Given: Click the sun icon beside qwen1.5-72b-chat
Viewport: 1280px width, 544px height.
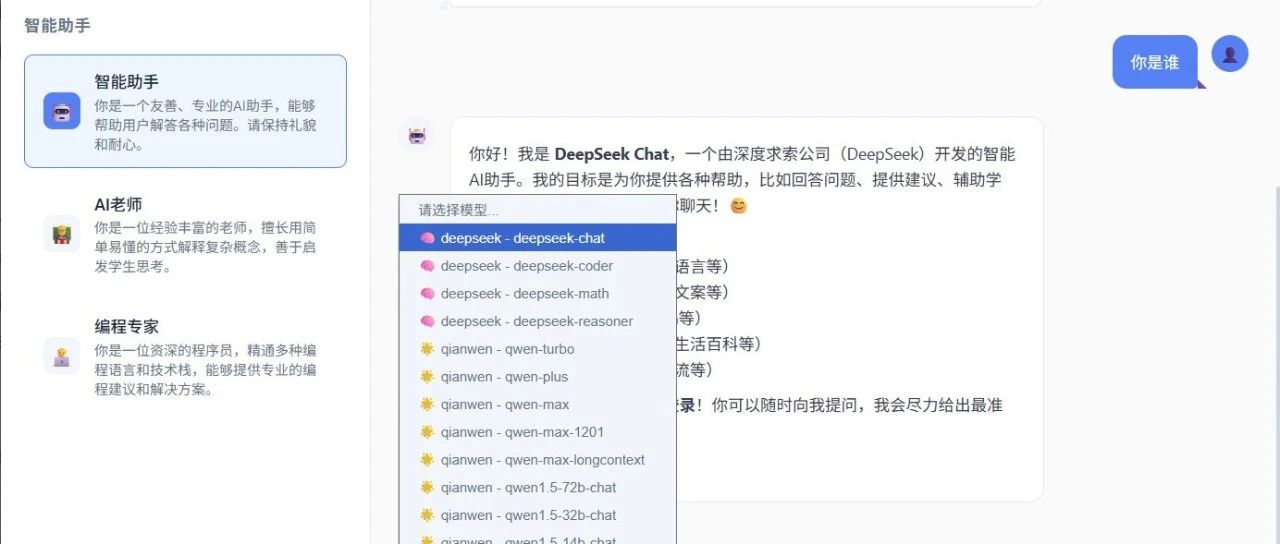Looking at the screenshot, I should coord(427,488).
